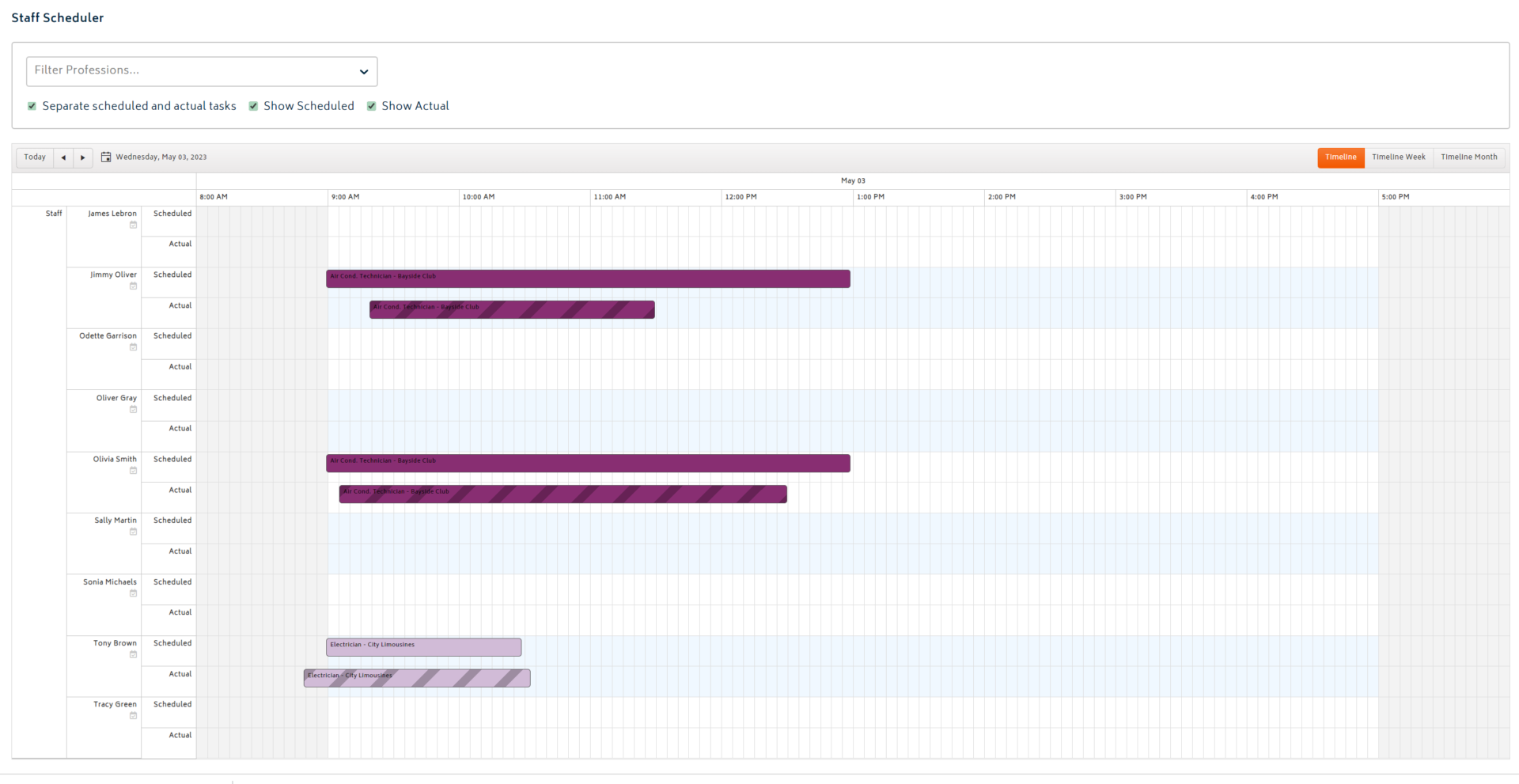Uncheck Separate scheduled and actual tasks

pyautogui.click(x=32, y=106)
